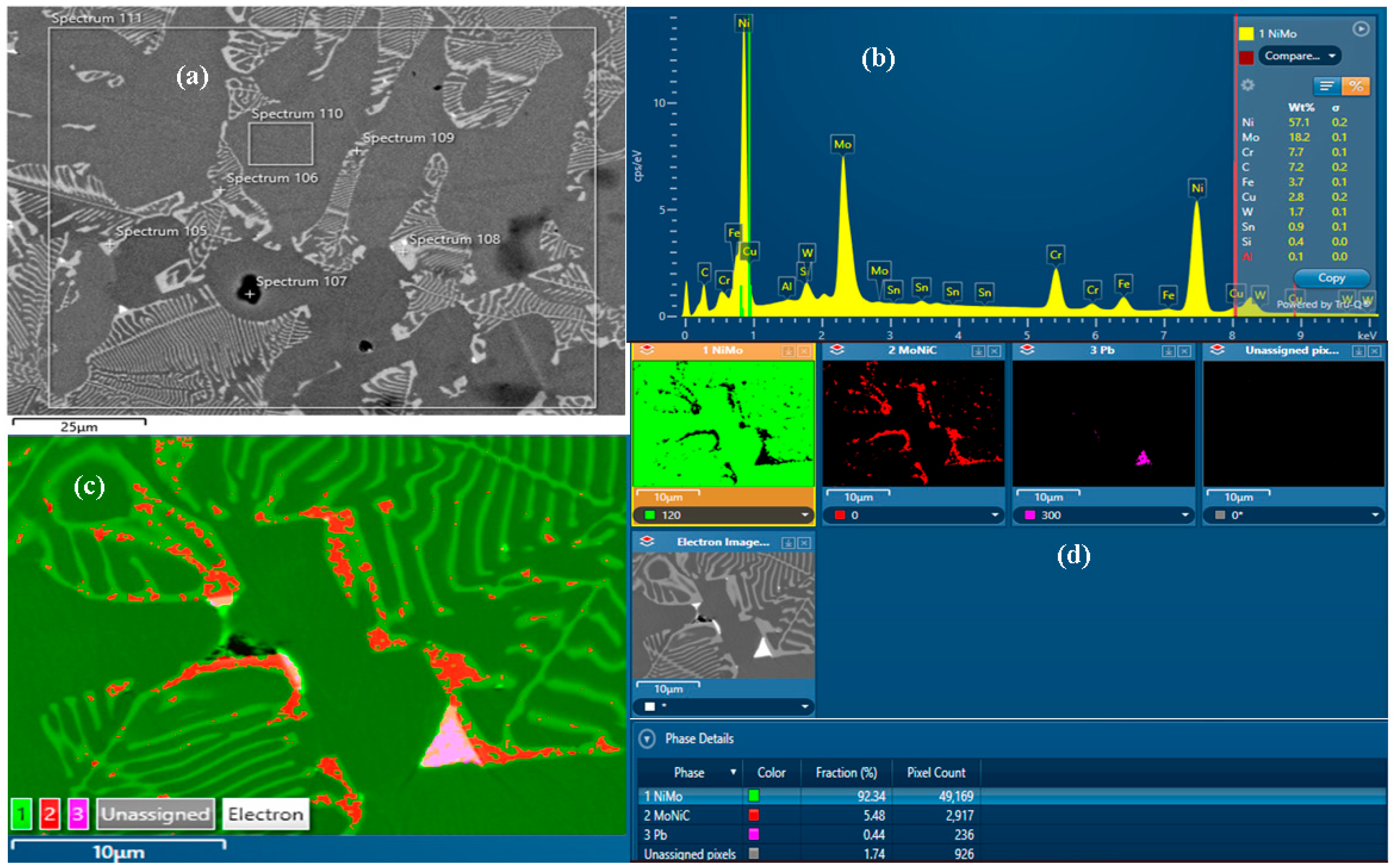Image resolution: width=1393 pixels, height=868 pixels.
Task: Sort by the Fraction (%) column header
Action: tap(846, 773)
